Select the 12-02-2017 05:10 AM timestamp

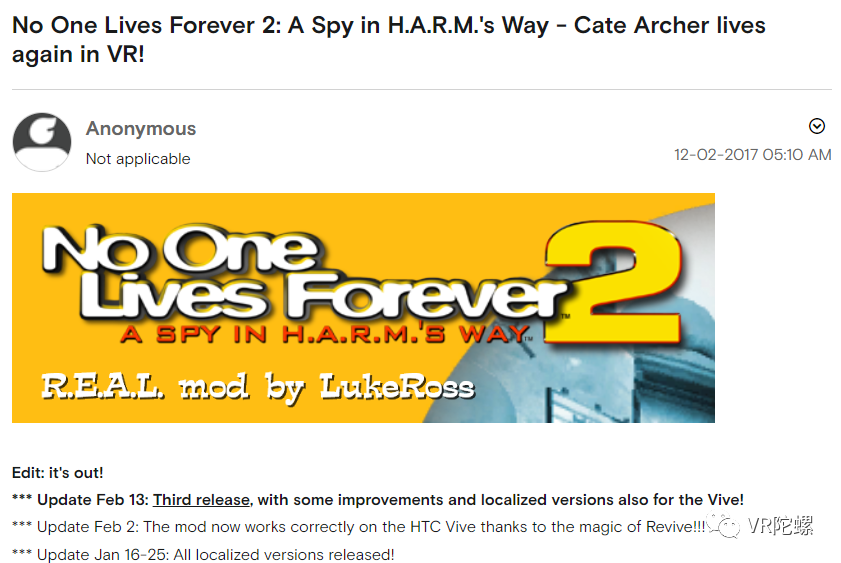point(753,154)
